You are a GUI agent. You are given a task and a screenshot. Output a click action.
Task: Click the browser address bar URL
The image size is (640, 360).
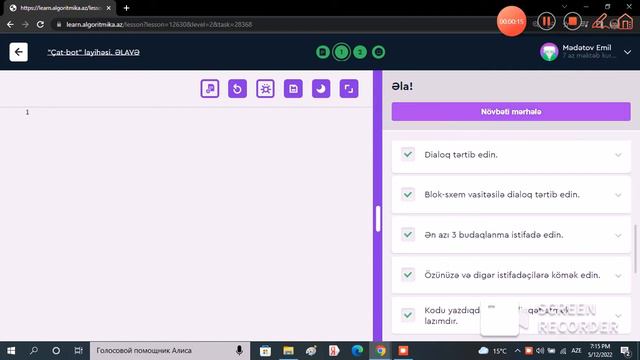[x=159, y=24]
